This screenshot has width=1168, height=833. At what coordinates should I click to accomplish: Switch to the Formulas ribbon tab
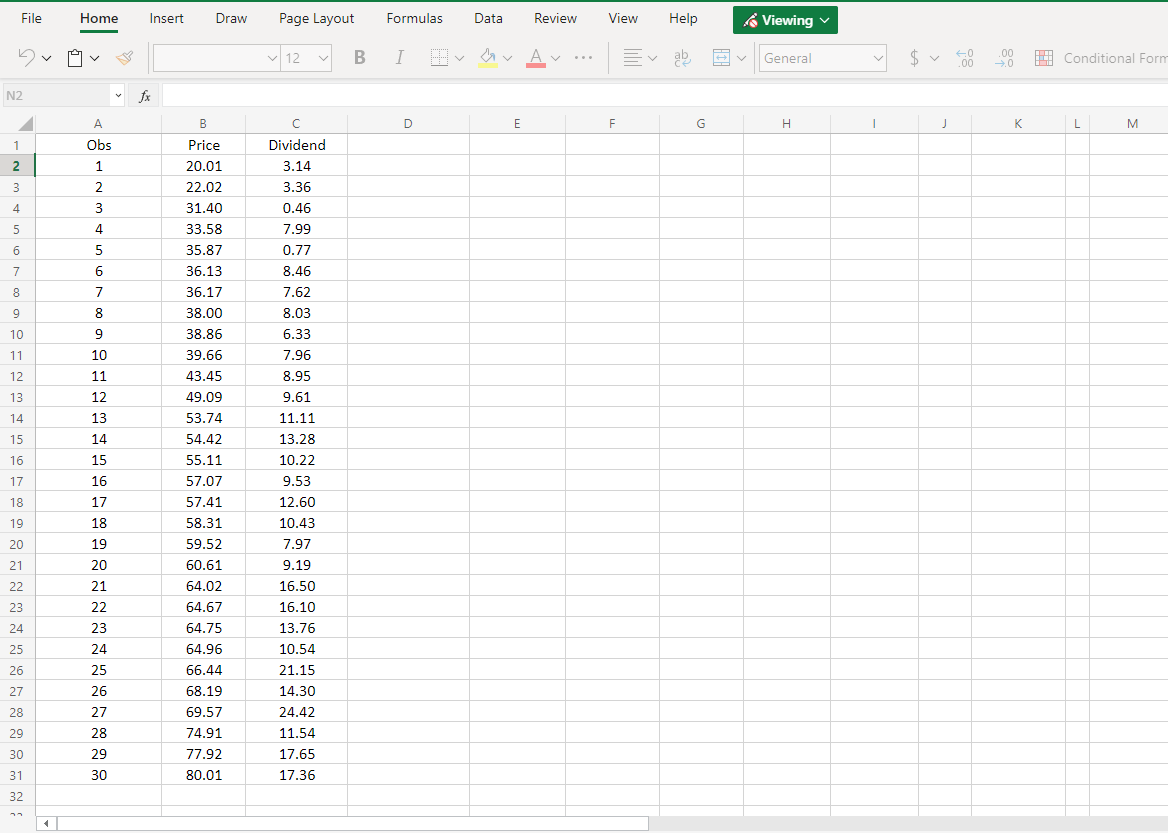414,18
